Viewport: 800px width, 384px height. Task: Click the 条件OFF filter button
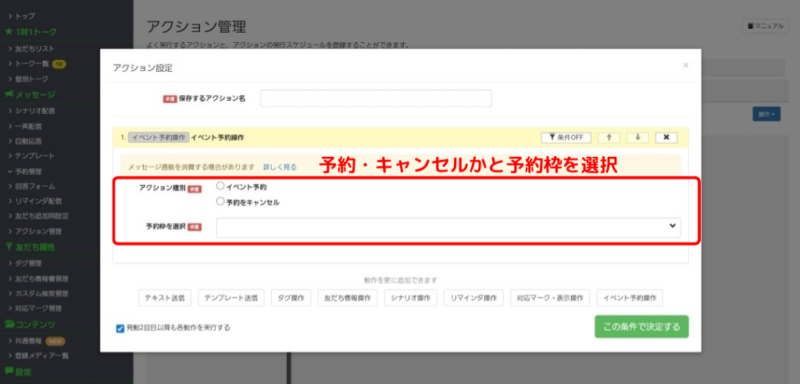click(x=566, y=138)
